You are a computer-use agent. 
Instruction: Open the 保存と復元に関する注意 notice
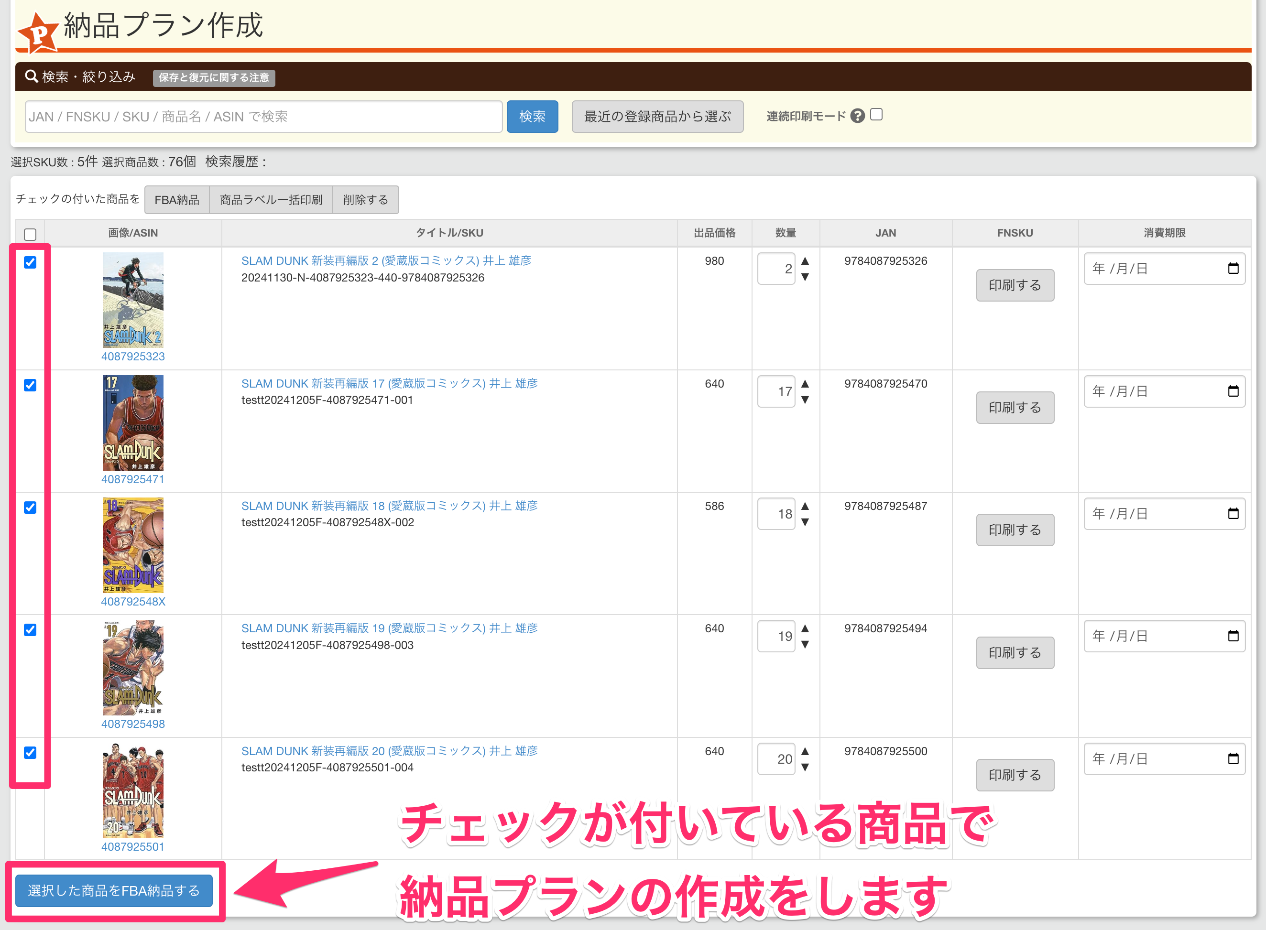214,78
